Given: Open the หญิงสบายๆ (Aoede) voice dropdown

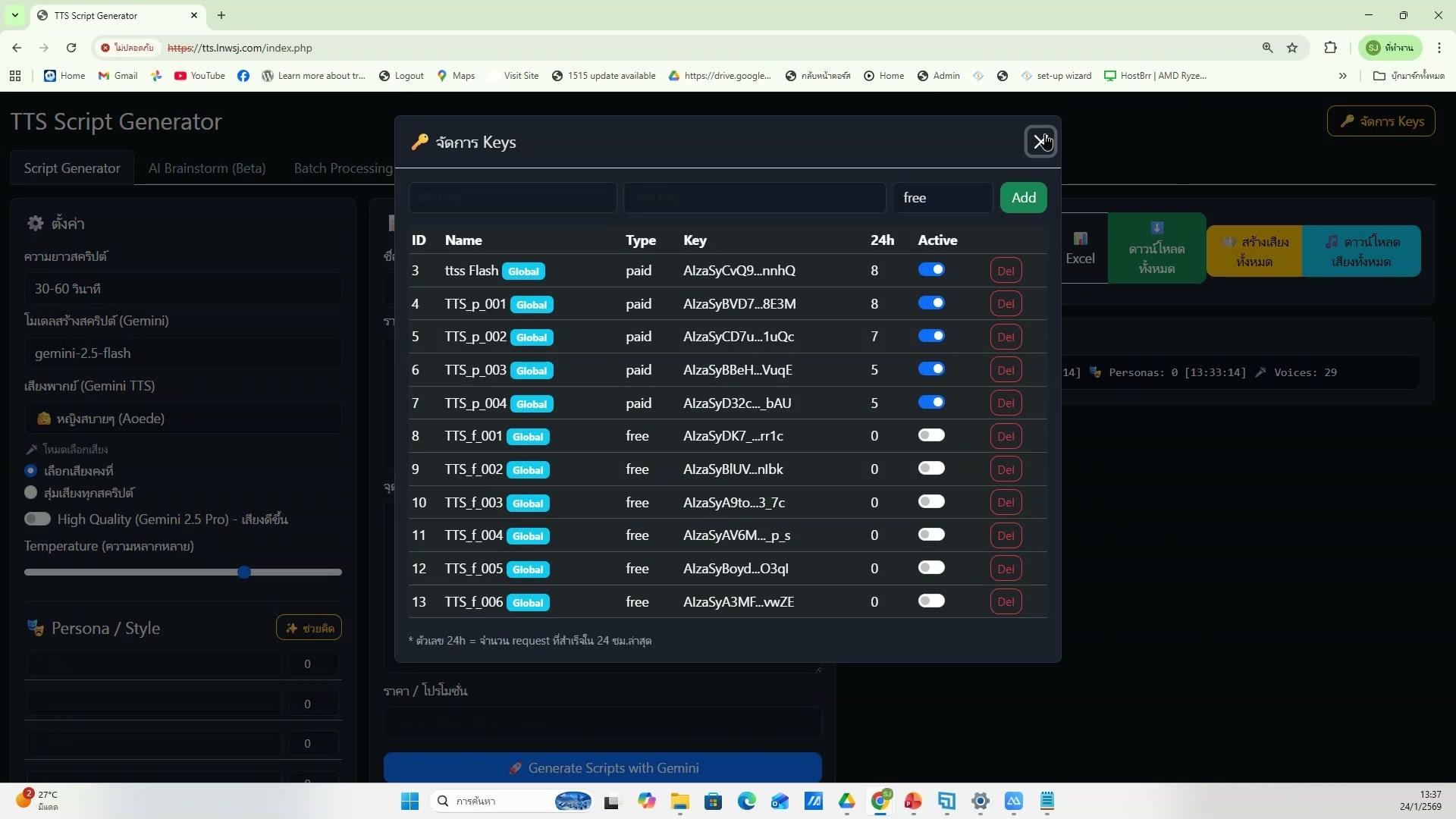Looking at the screenshot, I should click(x=182, y=418).
